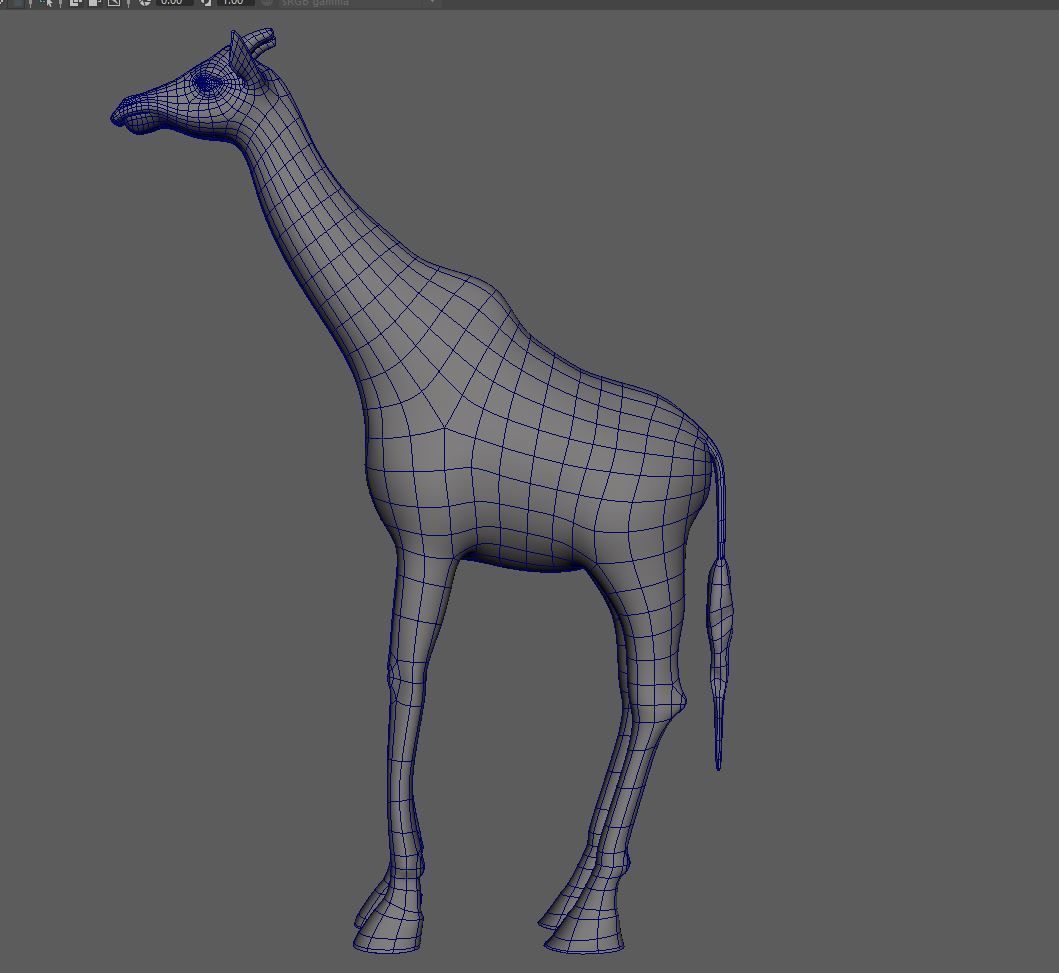Open the sRGB gamma view transform dropdown
Screen dimensions: 1059x973
click(x=358, y=3)
